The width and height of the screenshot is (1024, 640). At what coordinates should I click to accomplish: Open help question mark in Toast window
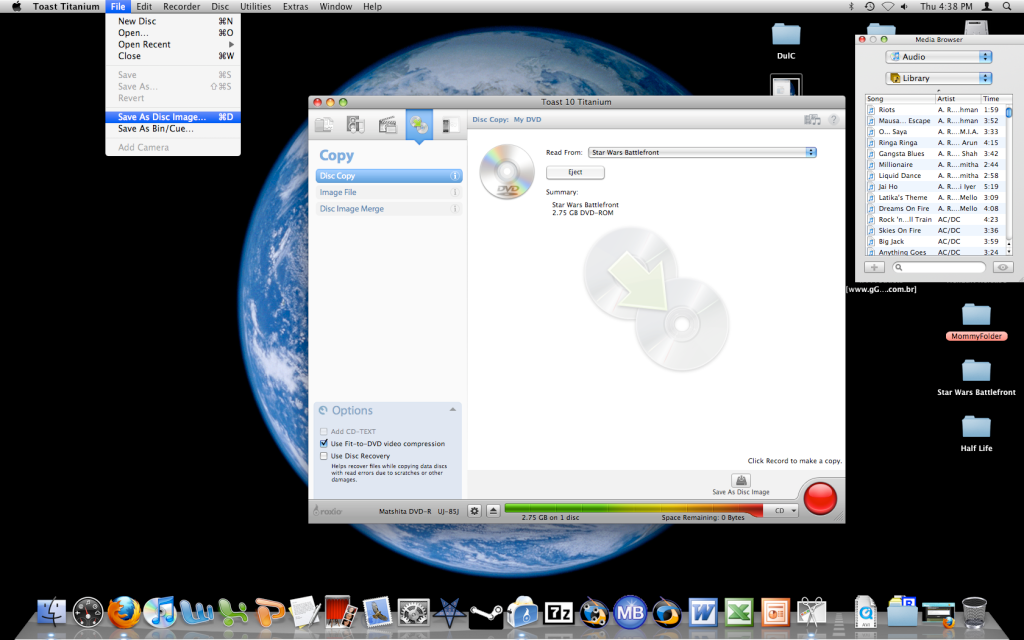(833, 120)
